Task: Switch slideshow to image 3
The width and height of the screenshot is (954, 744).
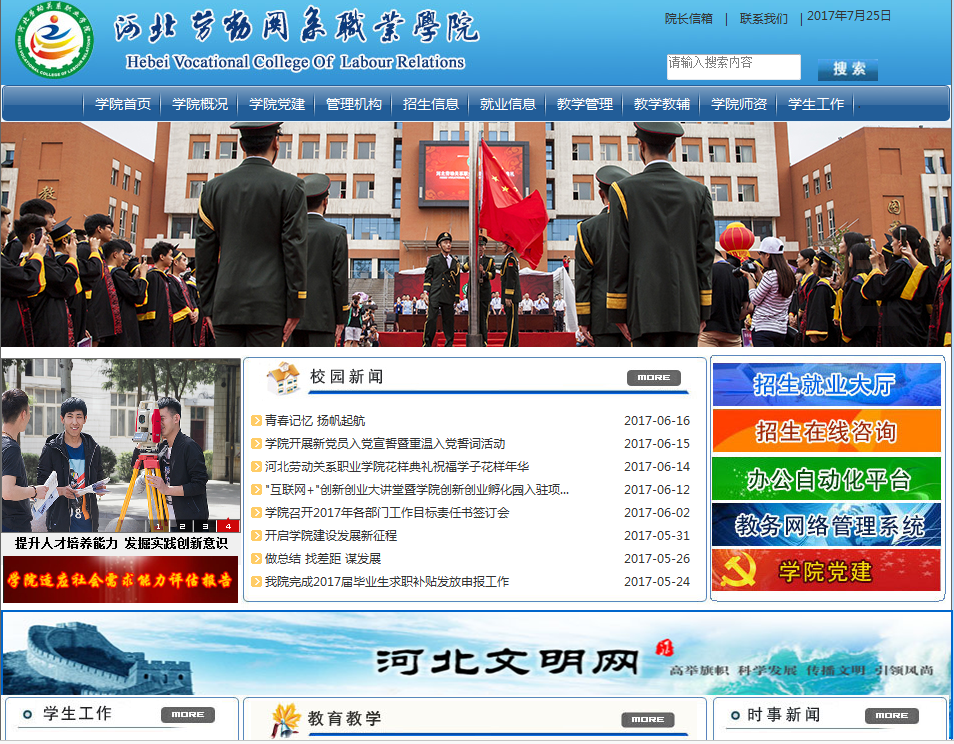Action: coord(204,526)
